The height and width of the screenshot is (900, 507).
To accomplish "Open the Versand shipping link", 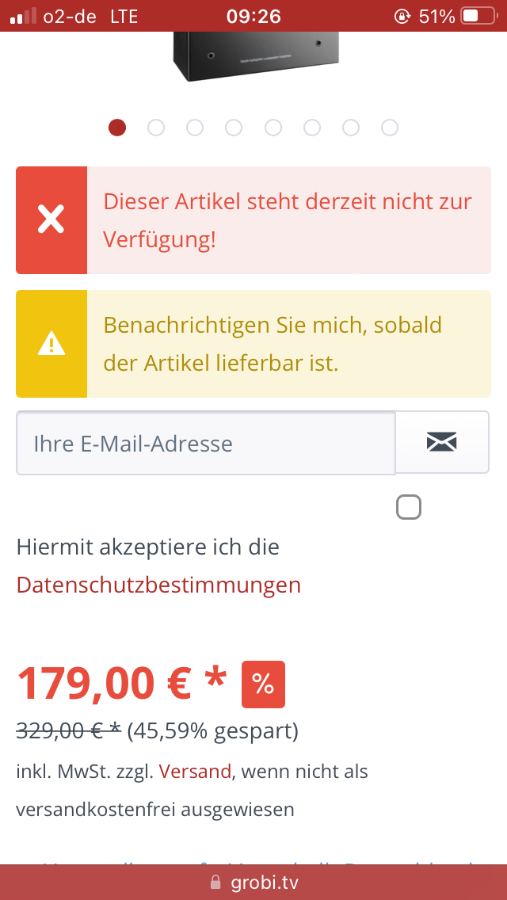I will pyautogui.click(x=195, y=771).
